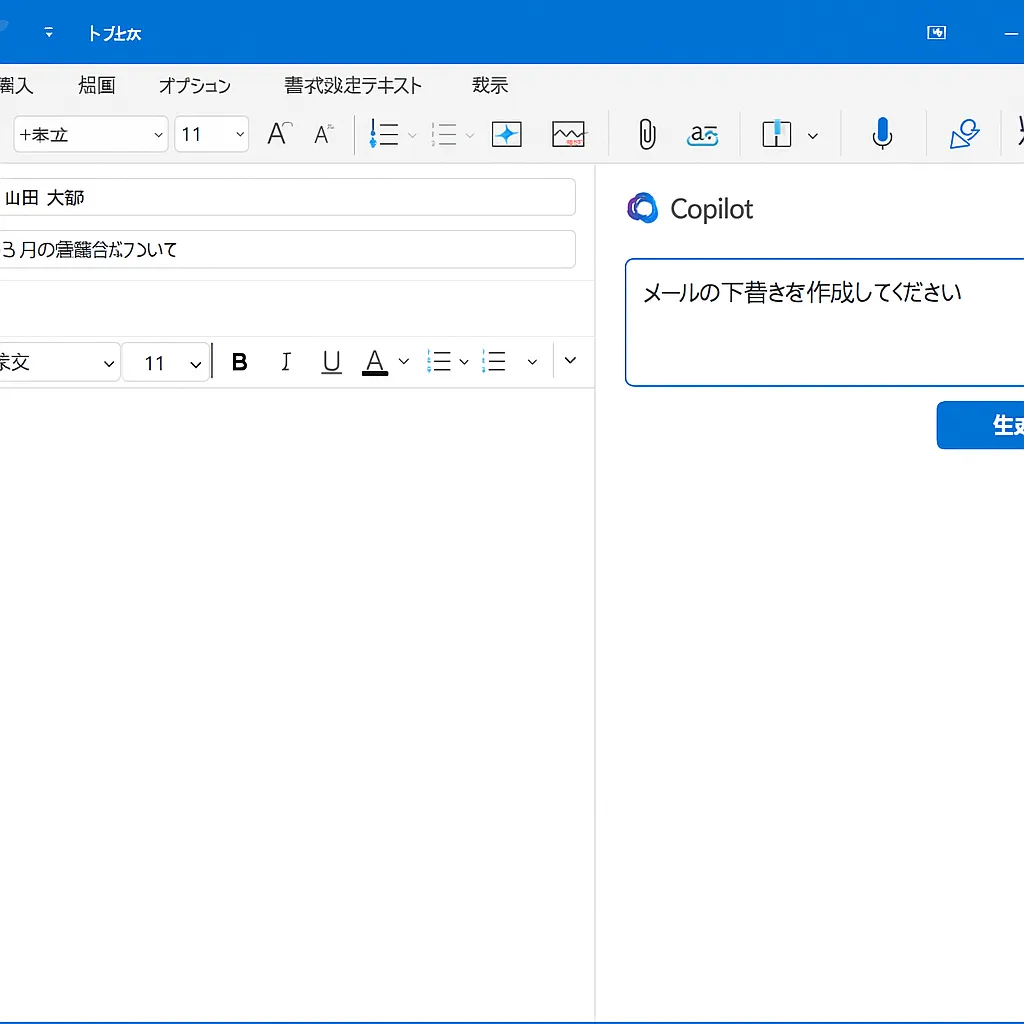Screen dimensions: 1024x1024
Task: Toggle Bold formatting in body toolbar
Action: click(239, 362)
